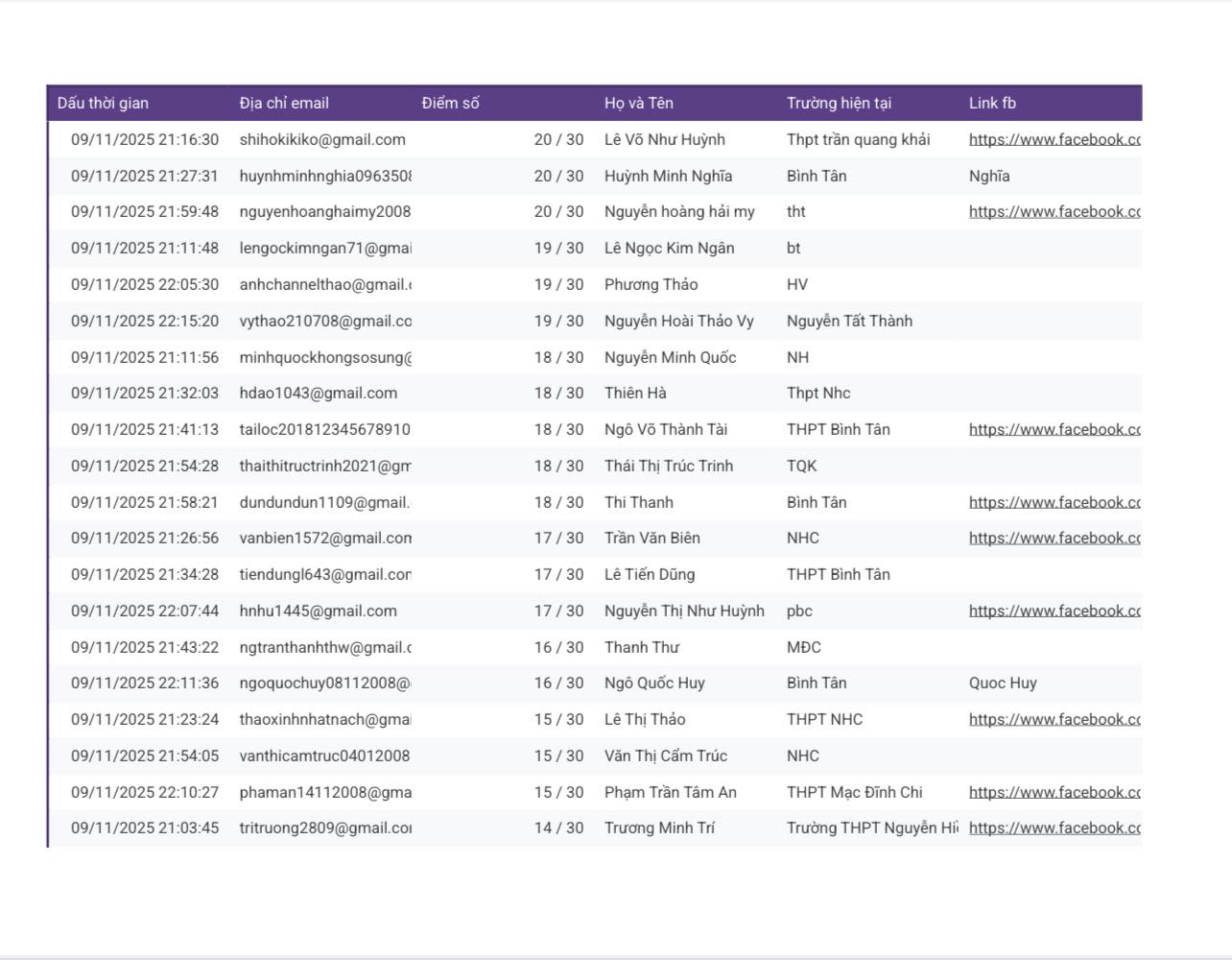Open Facebook link in Lê Võ Như Huỳnh row
The image size is (1232, 960).
click(x=1054, y=139)
